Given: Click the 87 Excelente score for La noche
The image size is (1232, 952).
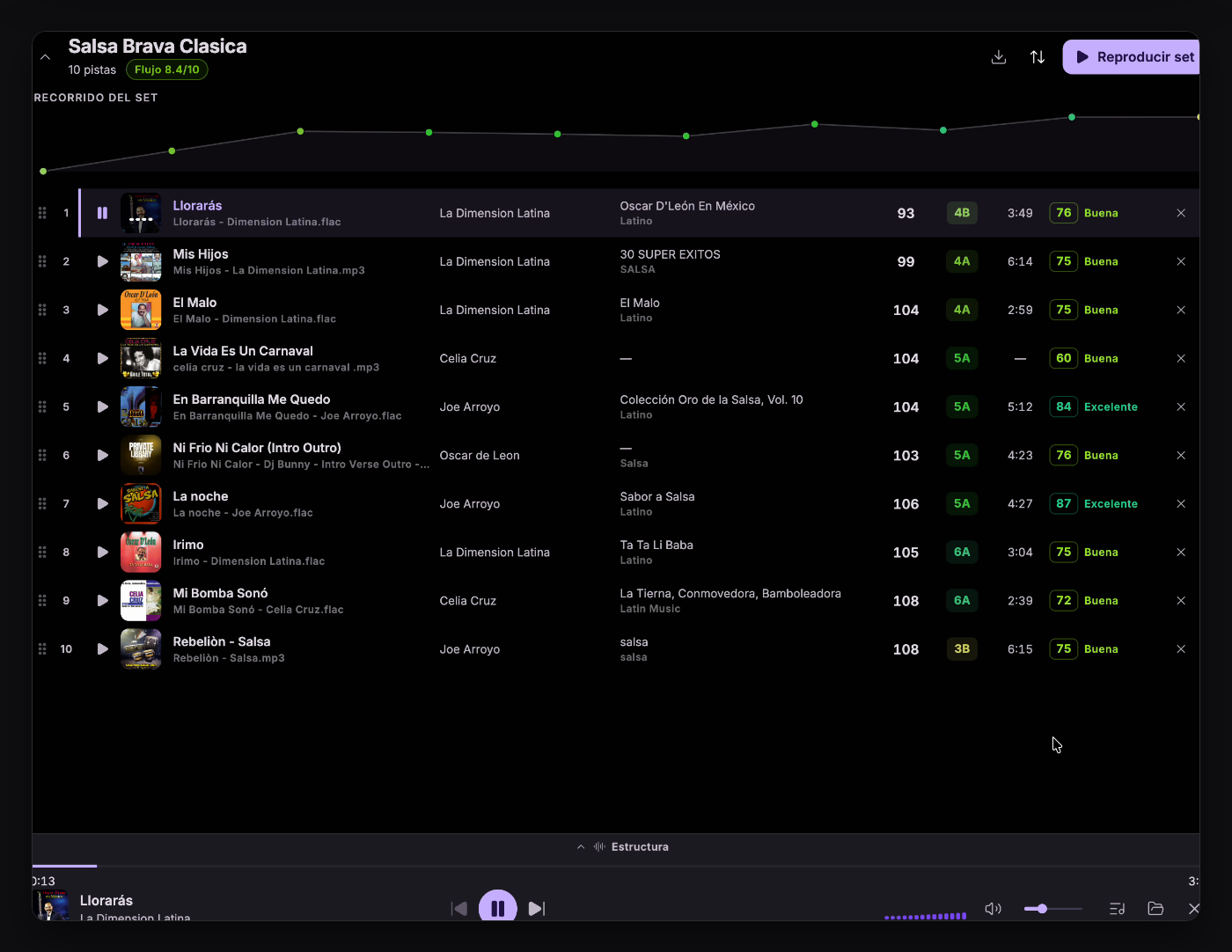Looking at the screenshot, I should [1094, 503].
